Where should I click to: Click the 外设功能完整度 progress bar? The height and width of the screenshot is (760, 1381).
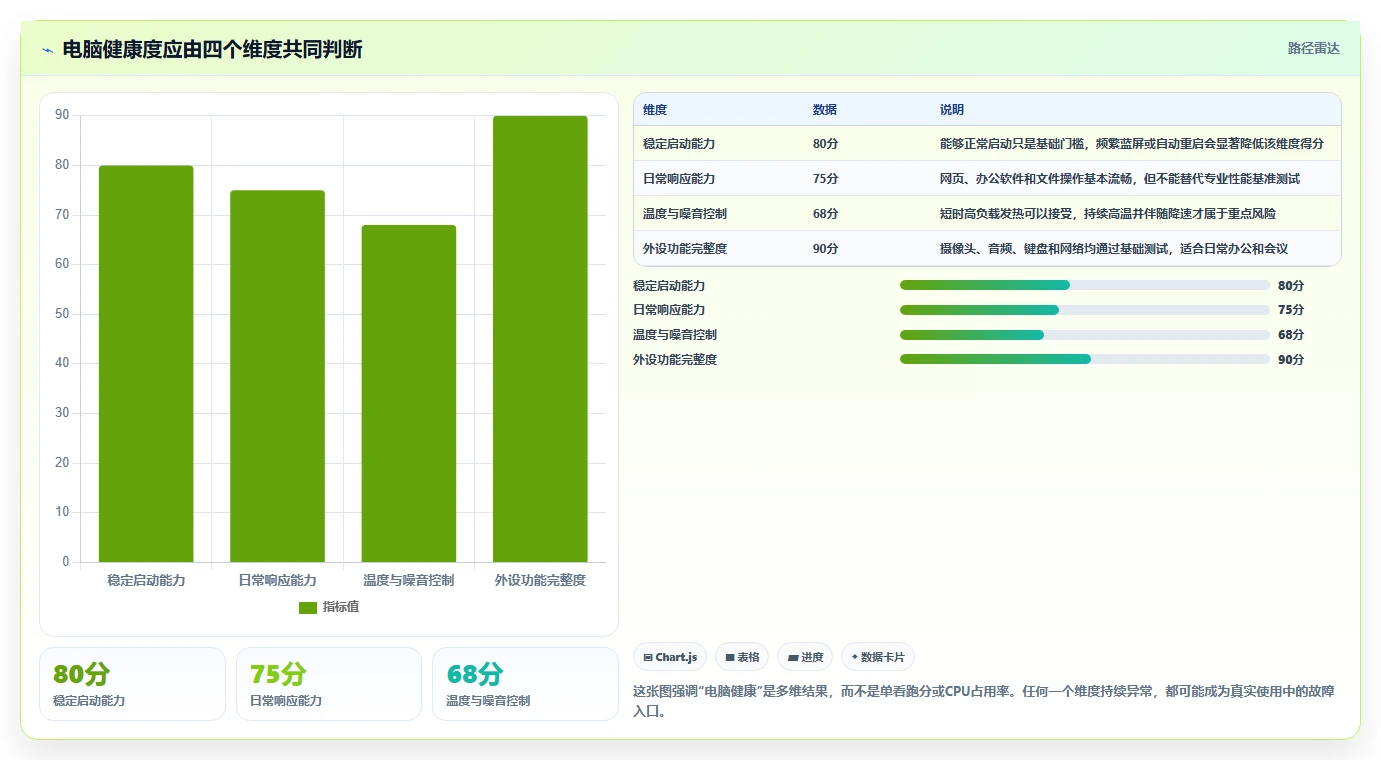(x=1085, y=359)
